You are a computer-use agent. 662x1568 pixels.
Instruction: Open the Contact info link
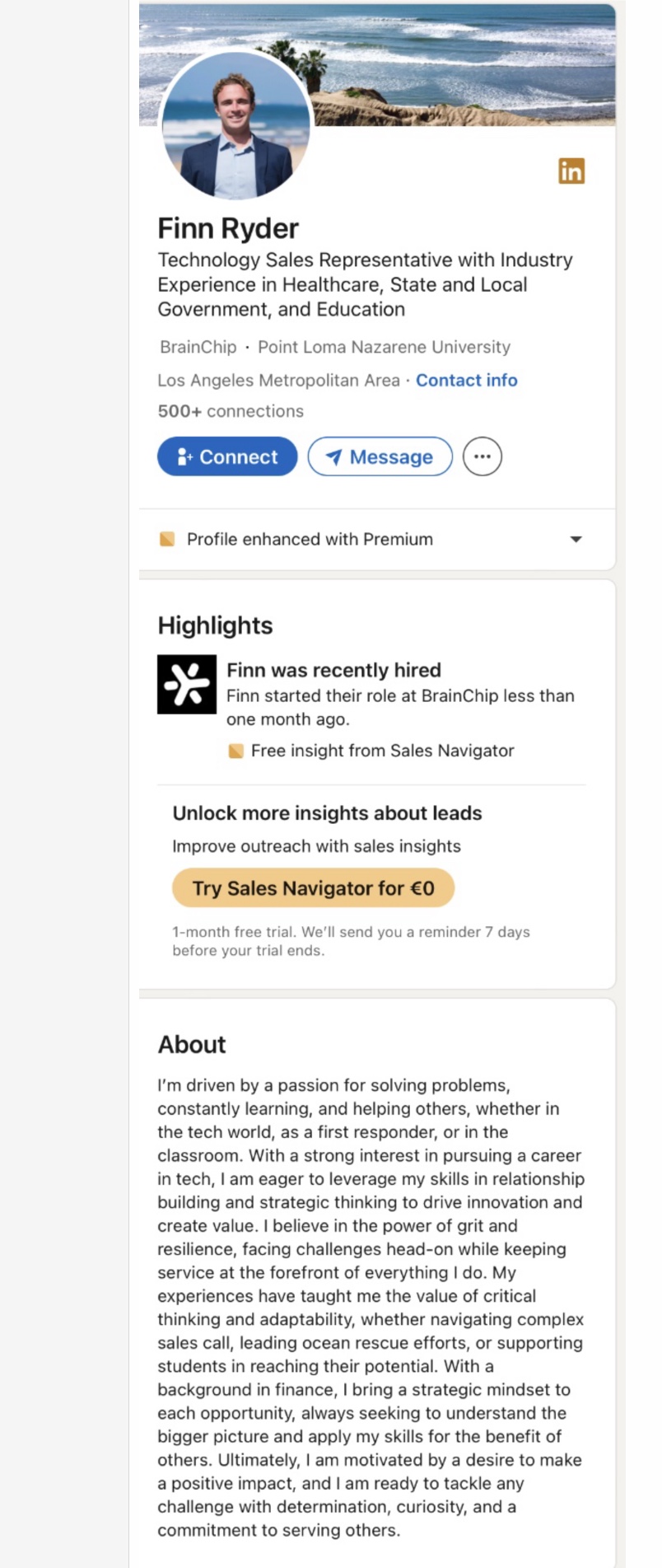pyautogui.click(x=466, y=380)
